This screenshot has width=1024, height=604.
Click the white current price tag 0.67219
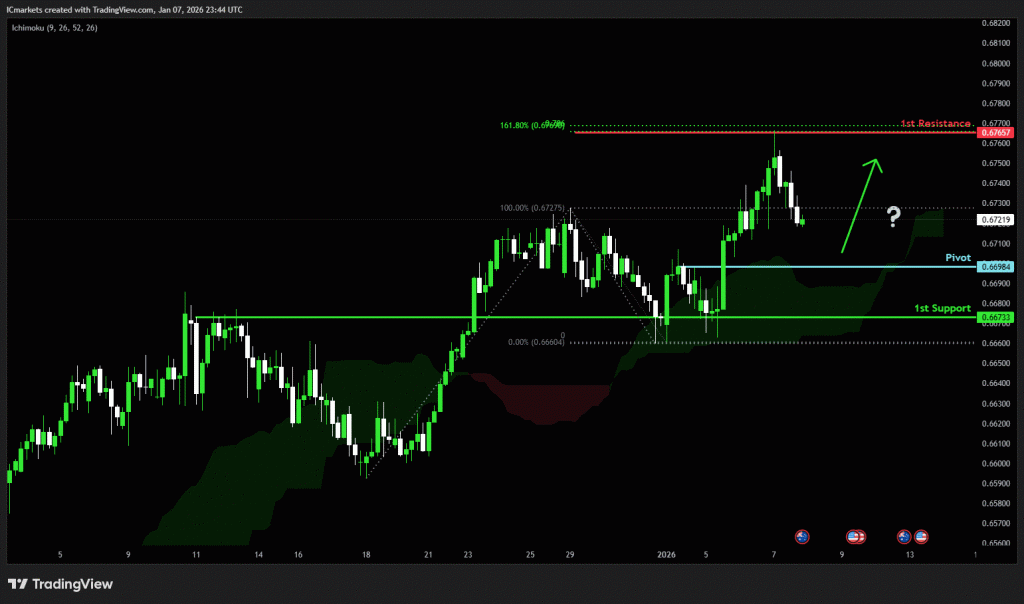pos(996,219)
